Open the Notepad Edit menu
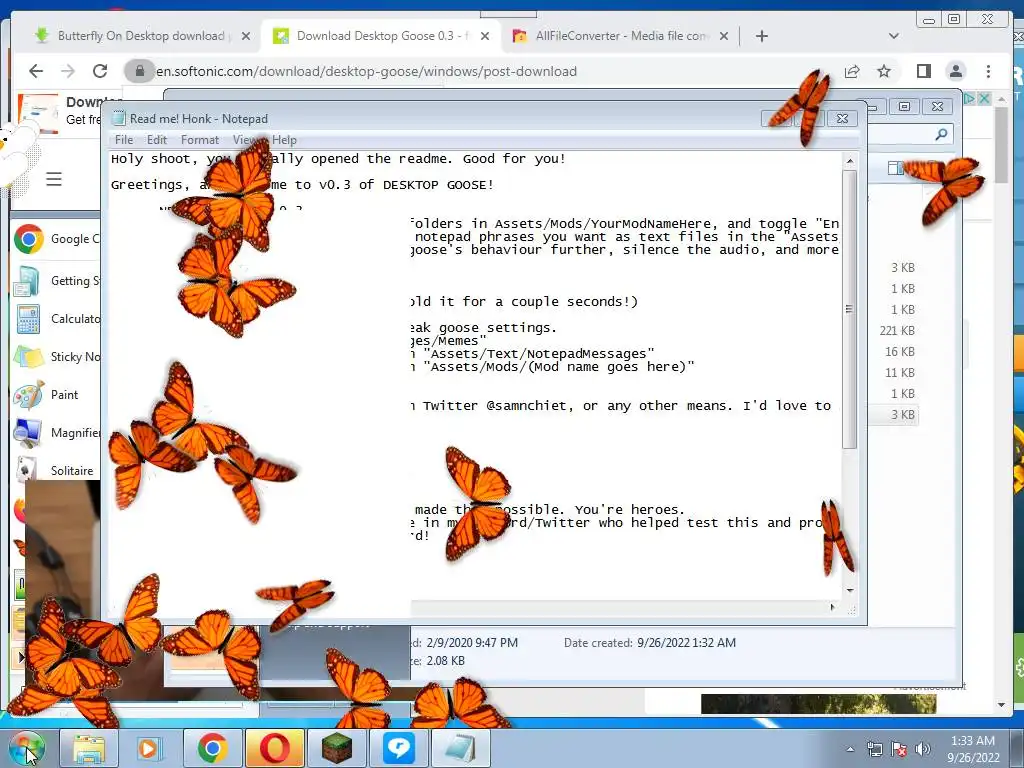The image size is (1024, 768). point(157,140)
